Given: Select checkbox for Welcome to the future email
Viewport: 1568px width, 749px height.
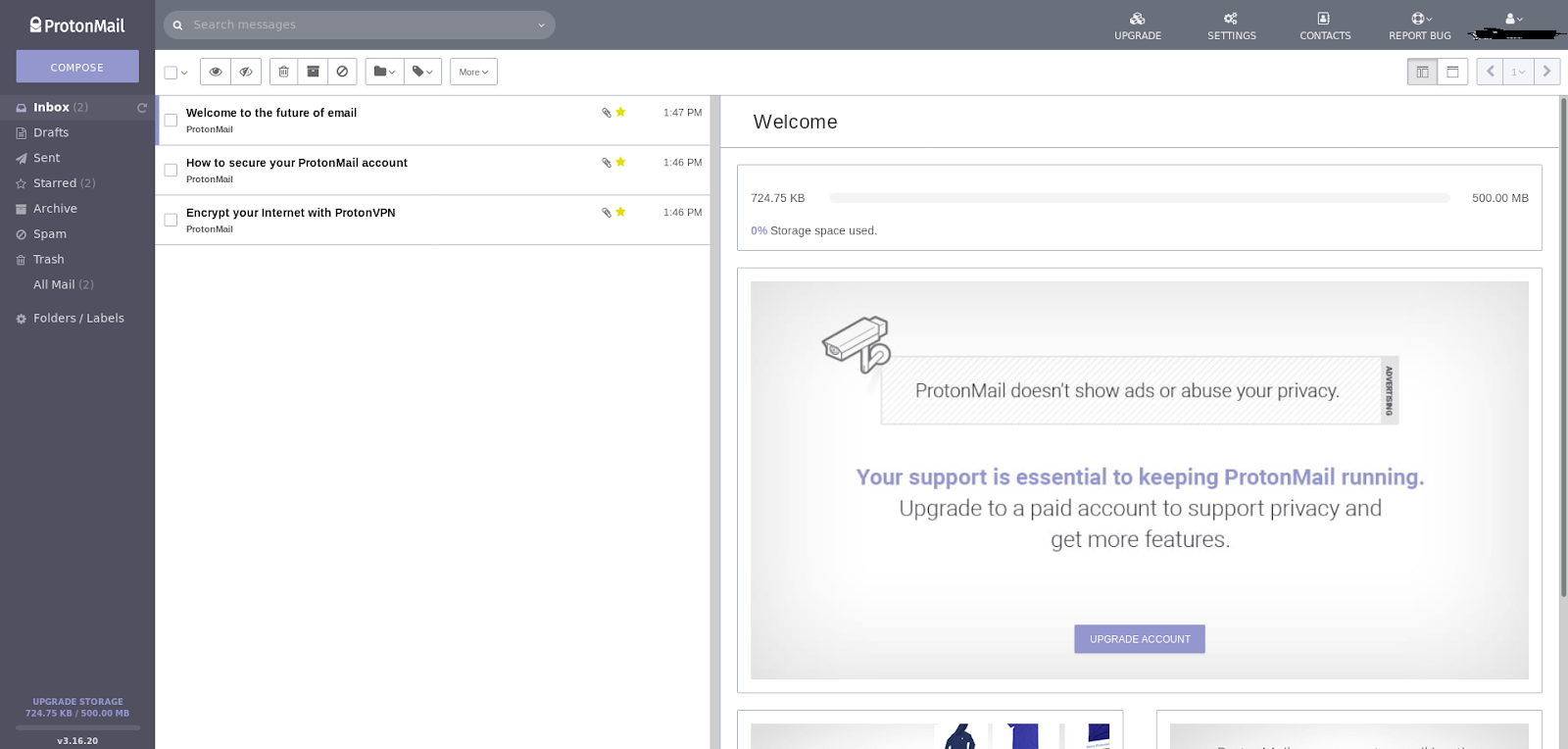Looking at the screenshot, I should point(171,121).
